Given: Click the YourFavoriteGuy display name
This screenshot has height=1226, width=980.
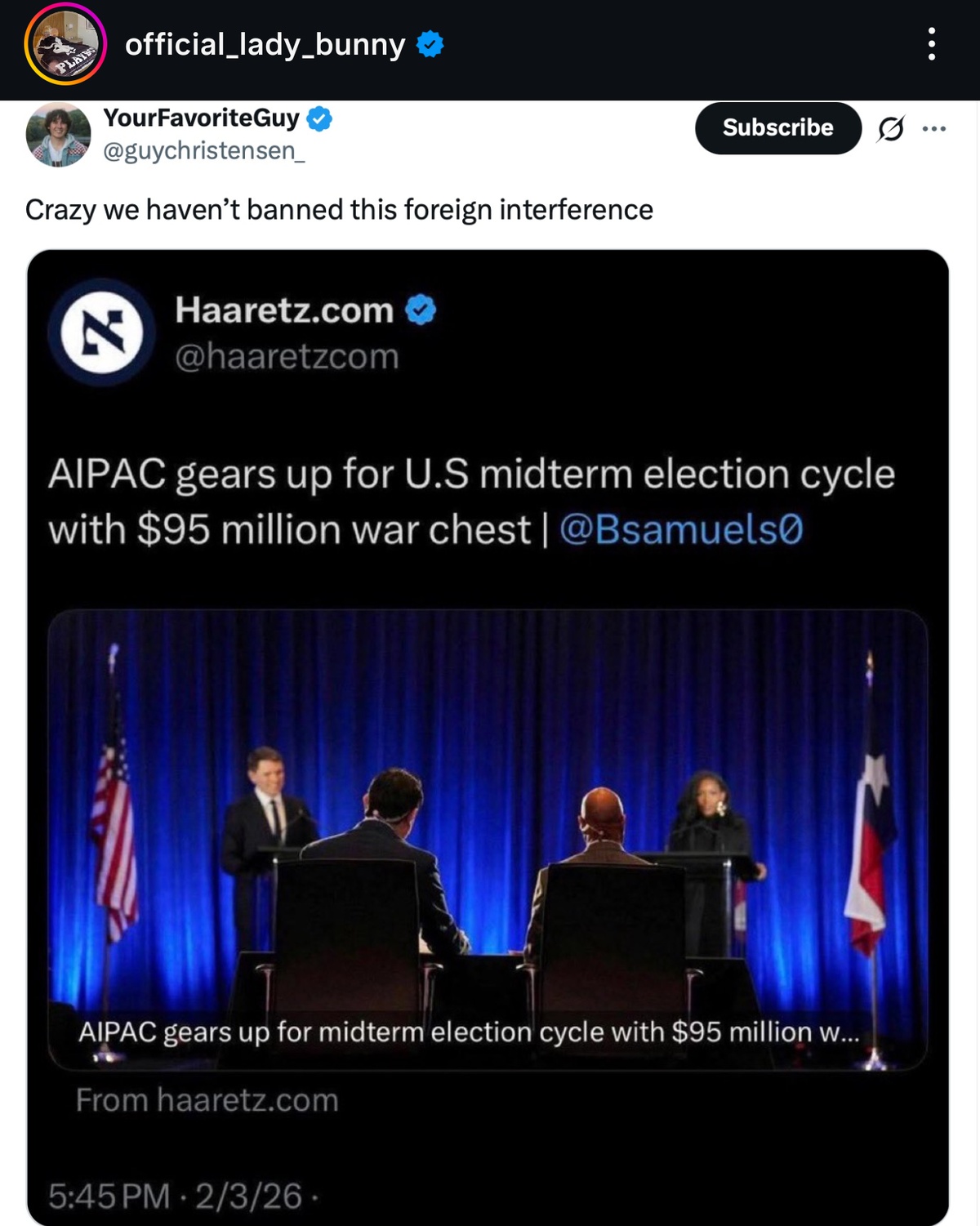Looking at the screenshot, I should 201,118.
